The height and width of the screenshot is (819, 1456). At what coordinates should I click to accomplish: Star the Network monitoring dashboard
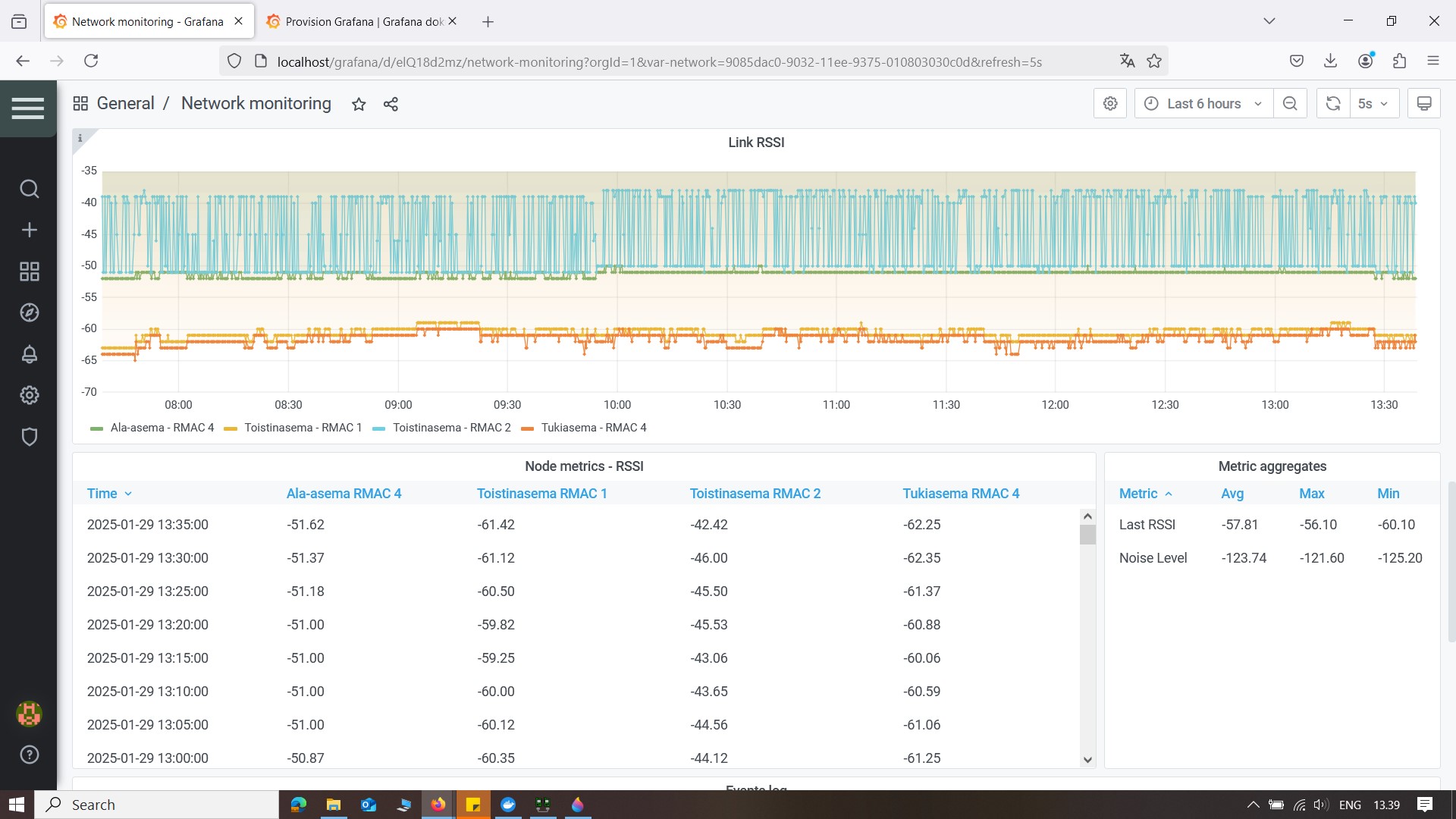[x=359, y=104]
